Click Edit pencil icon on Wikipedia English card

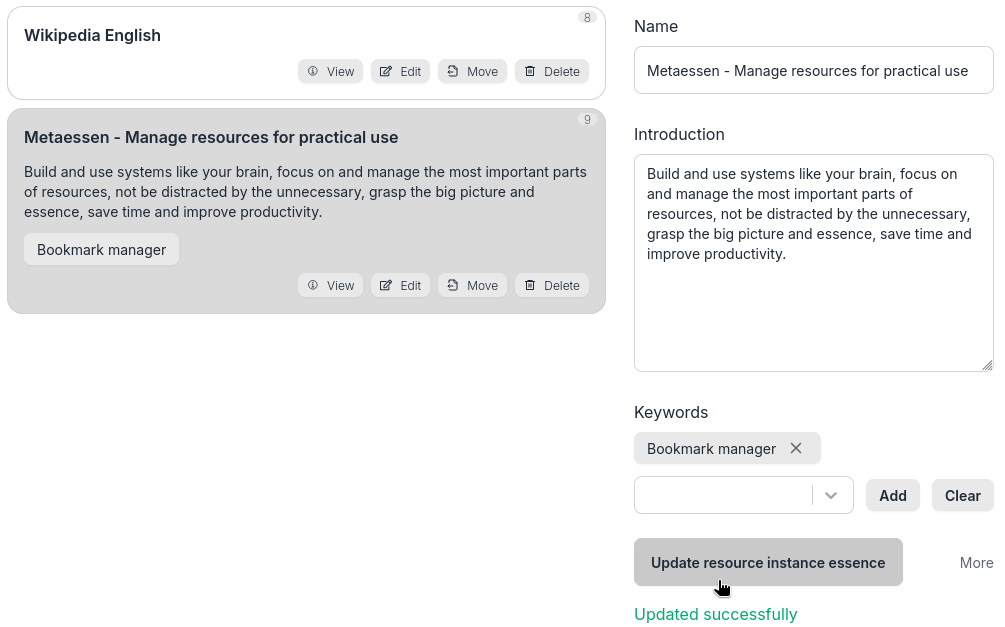point(386,72)
